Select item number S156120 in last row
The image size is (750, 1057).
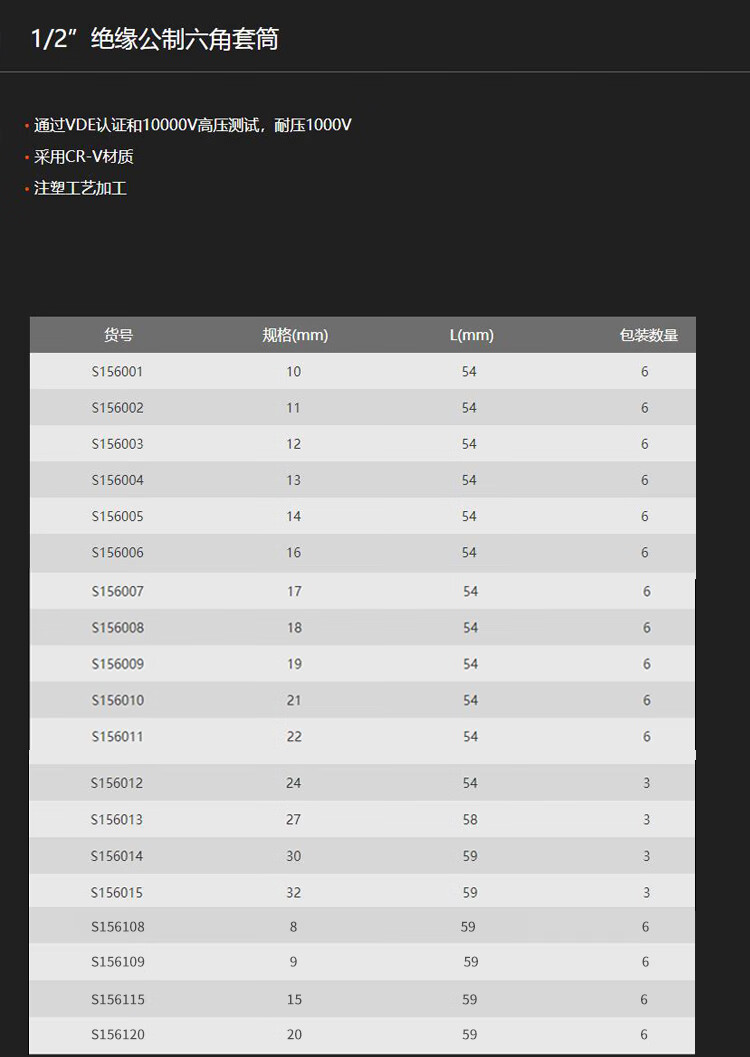[x=118, y=1034]
